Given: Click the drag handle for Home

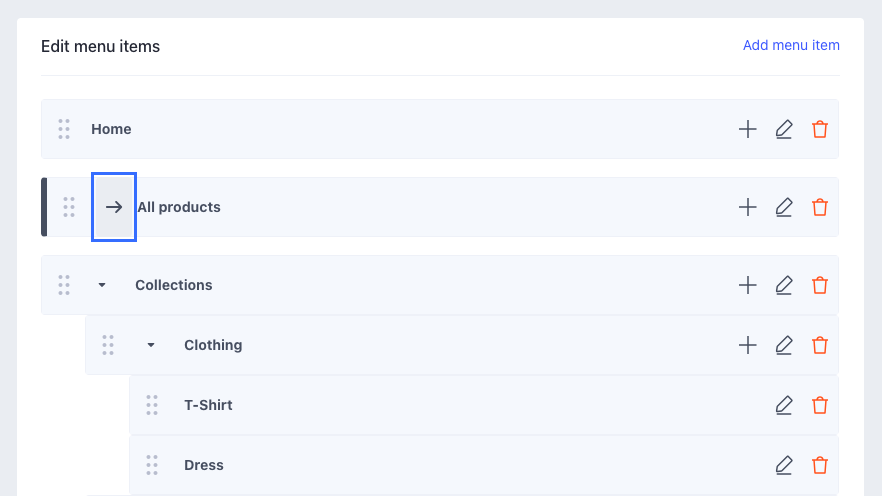Looking at the screenshot, I should point(64,129).
